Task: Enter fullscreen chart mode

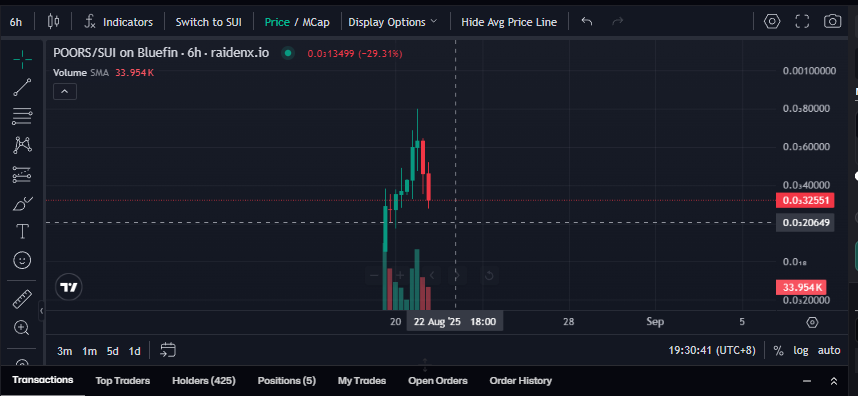Action: pos(802,22)
